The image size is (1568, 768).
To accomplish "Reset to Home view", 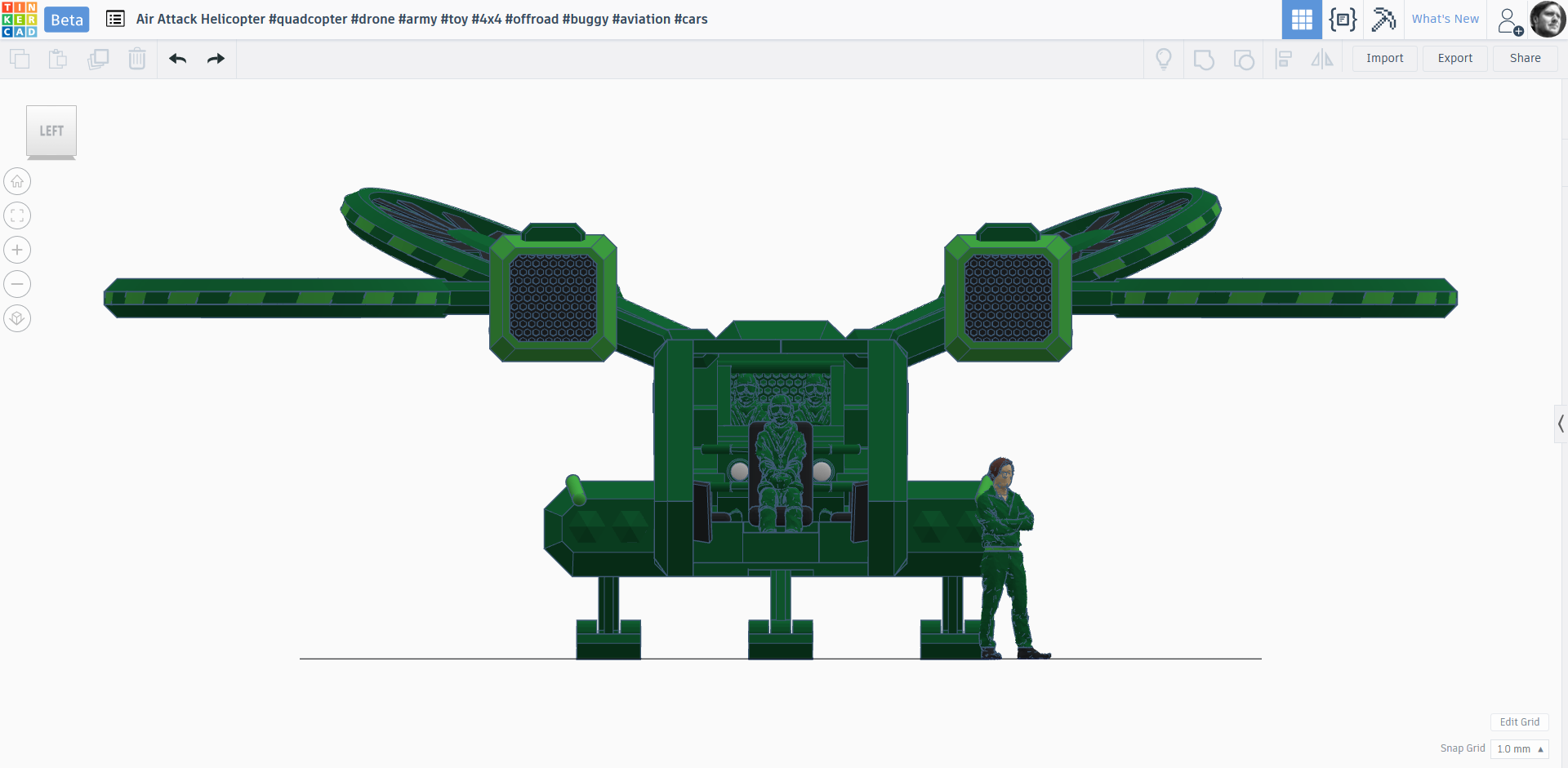I will tap(17, 181).
